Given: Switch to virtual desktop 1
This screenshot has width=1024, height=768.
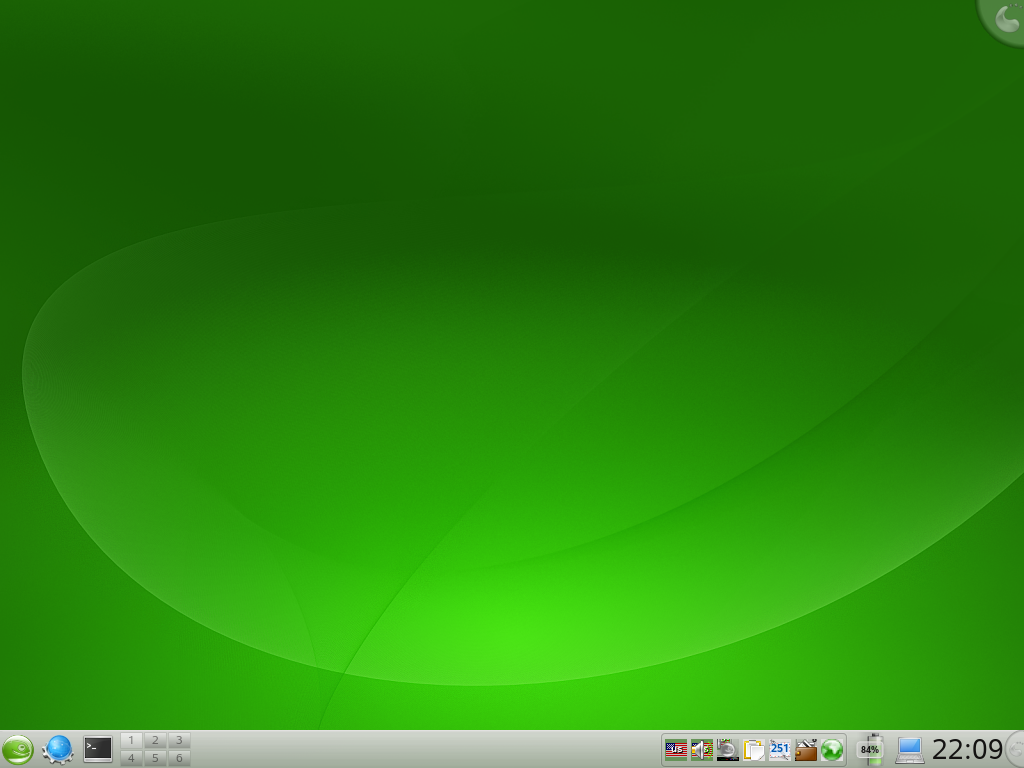Looking at the screenshot, I should 131,740.
